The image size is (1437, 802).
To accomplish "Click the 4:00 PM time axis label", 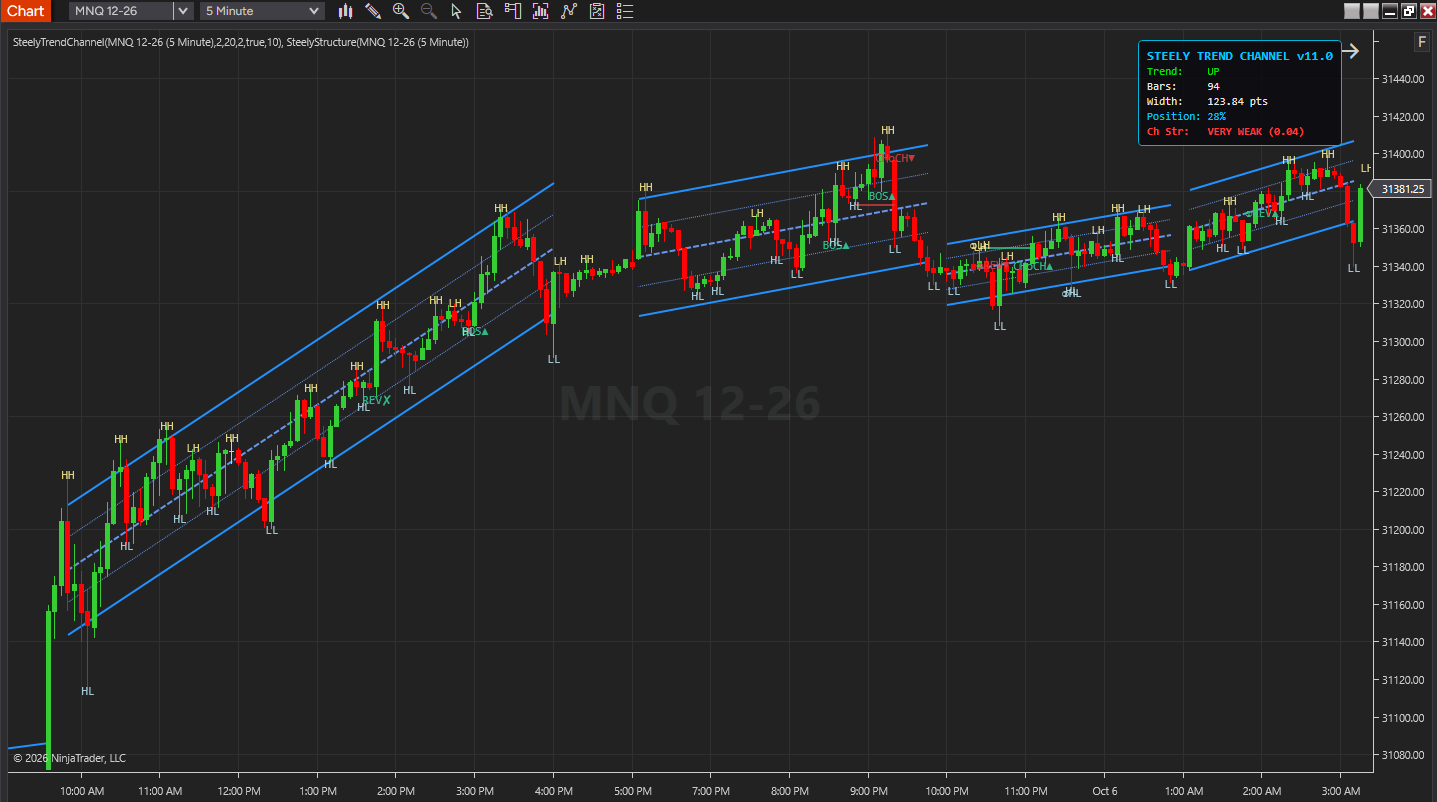I will pos(553,791).
